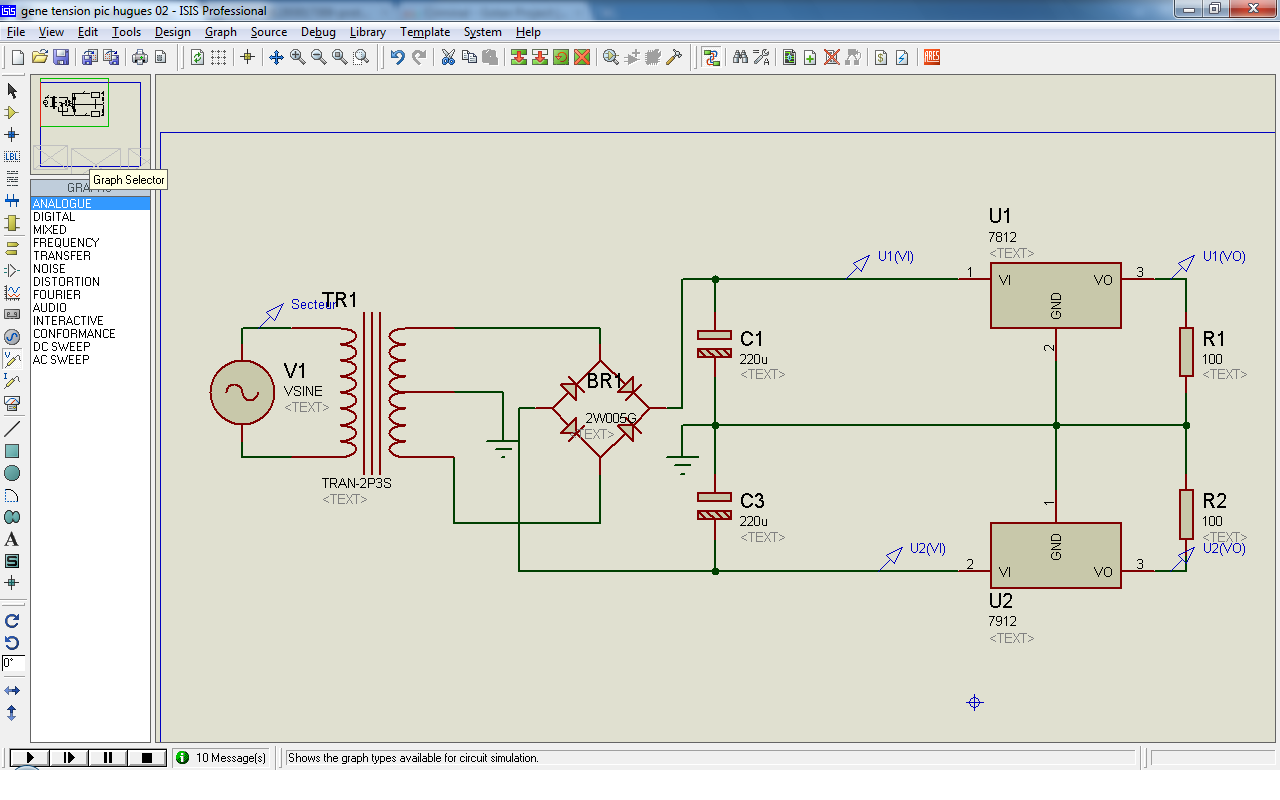This screenshot has height=800, width=1280.
Task: Toggle wire auto-router toolbar button
Action: coord(711,57)
